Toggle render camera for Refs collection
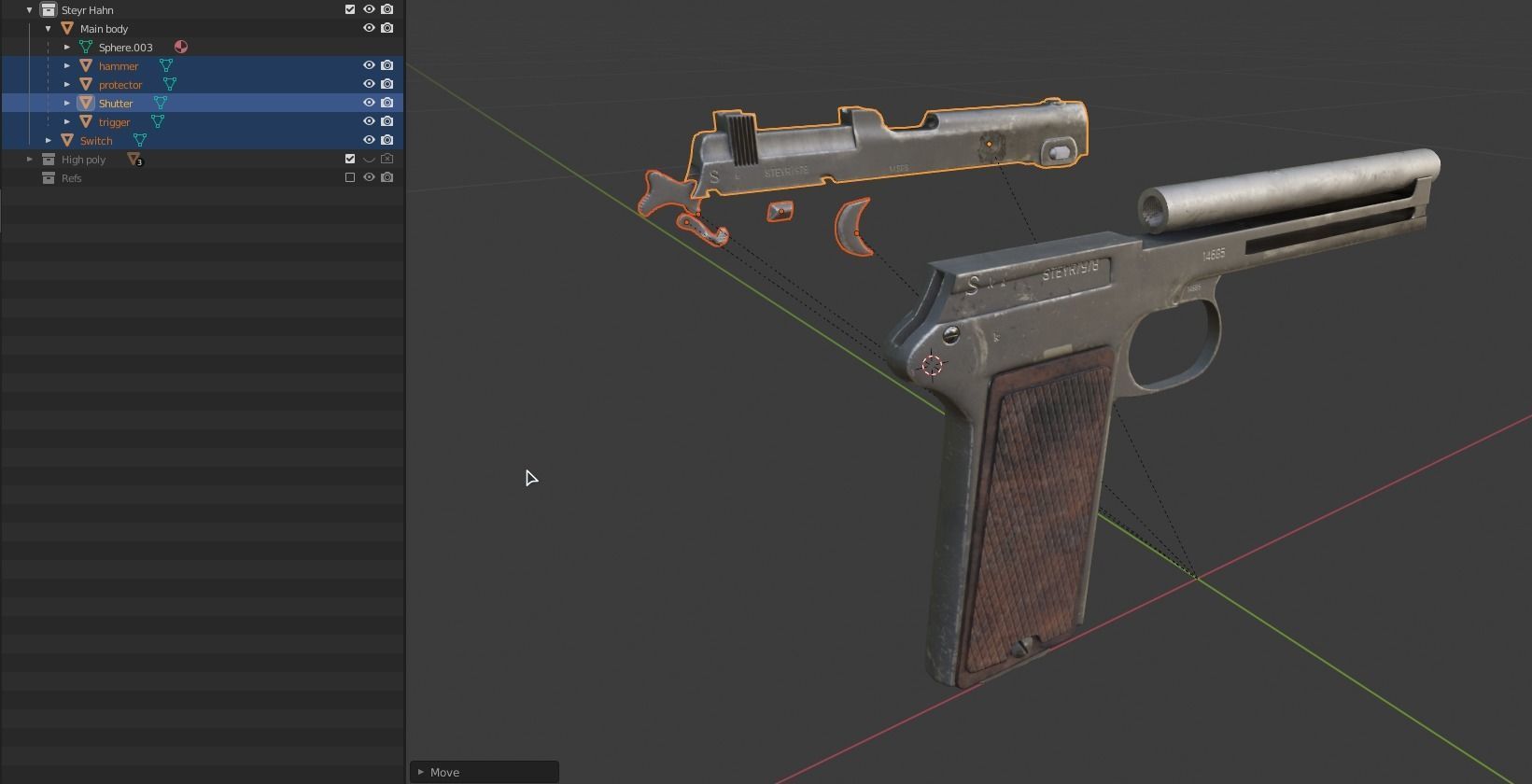 (387, 177)
